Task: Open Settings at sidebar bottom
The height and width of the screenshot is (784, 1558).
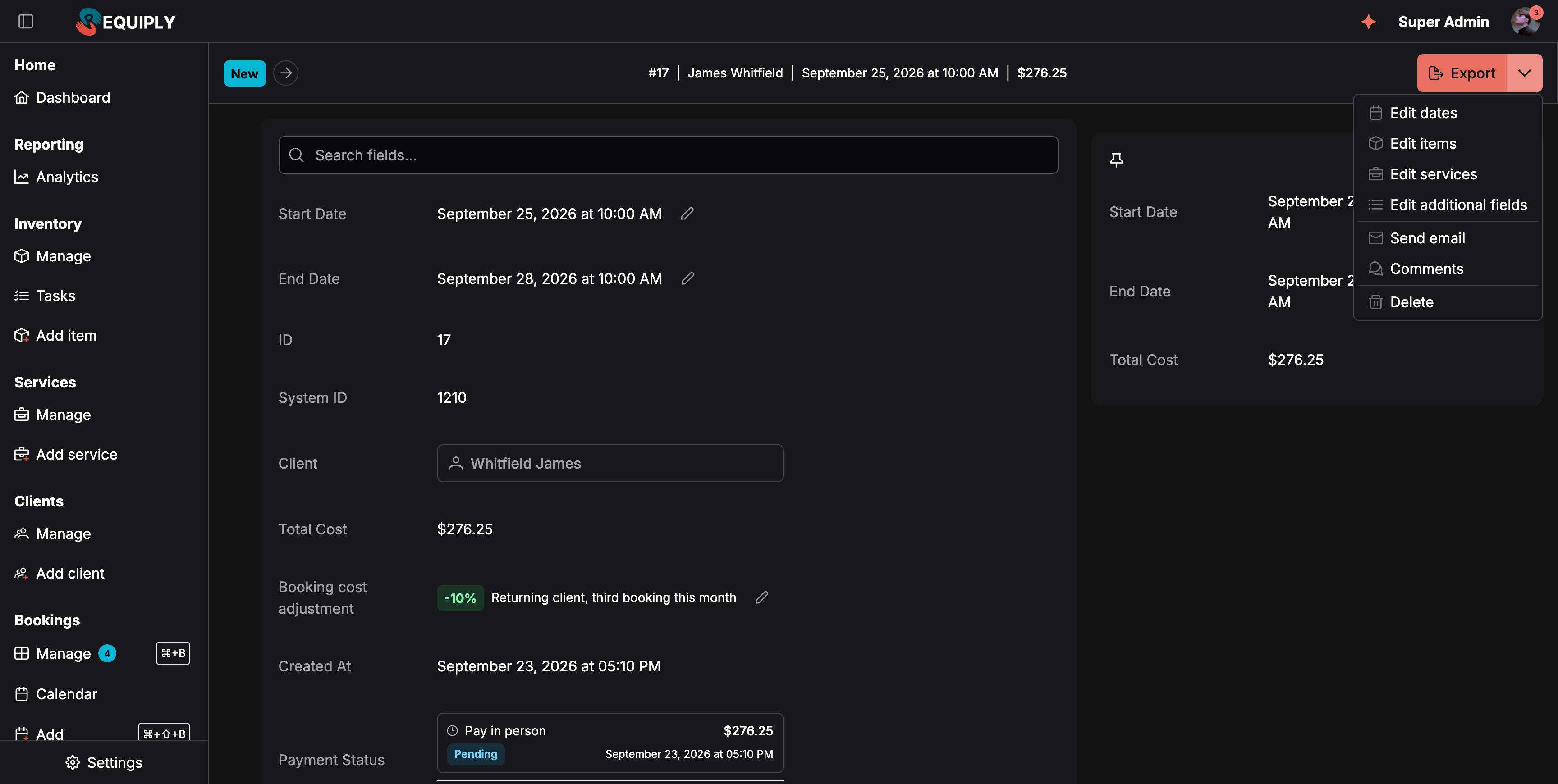Action: (104, 762)
